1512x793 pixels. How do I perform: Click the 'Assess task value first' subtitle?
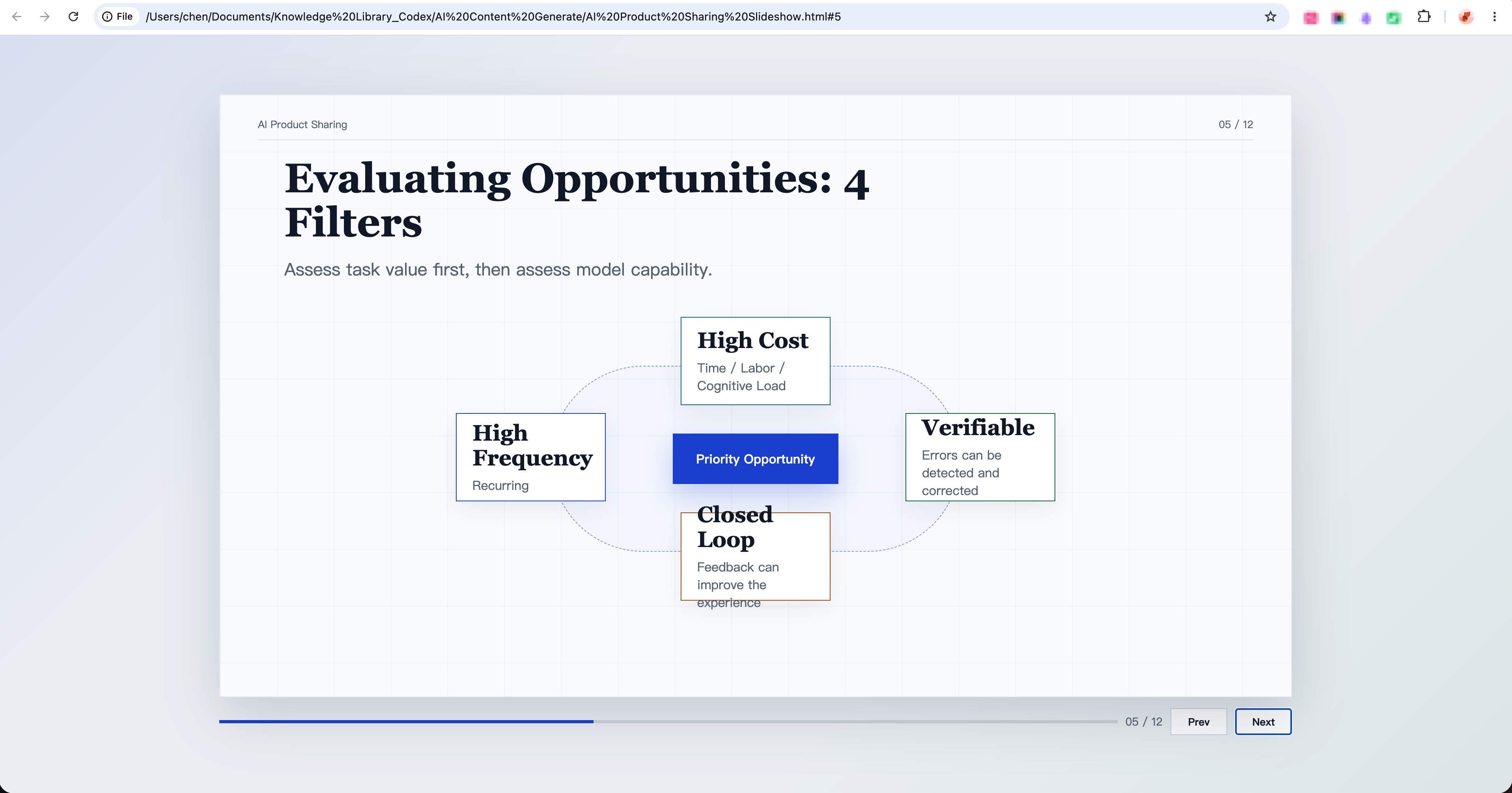pos(498,269)
